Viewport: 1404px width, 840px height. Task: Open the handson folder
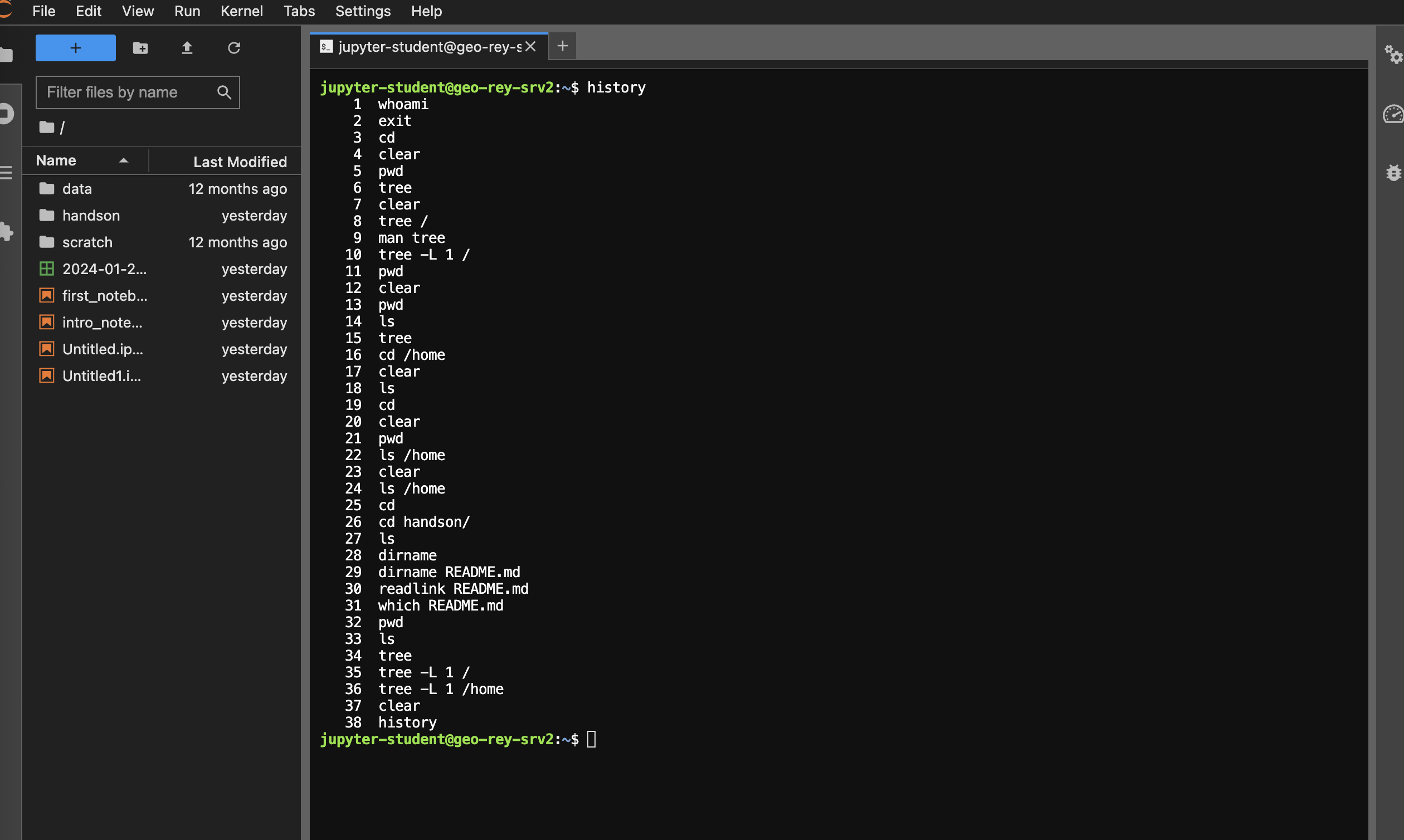coord(91,216)
